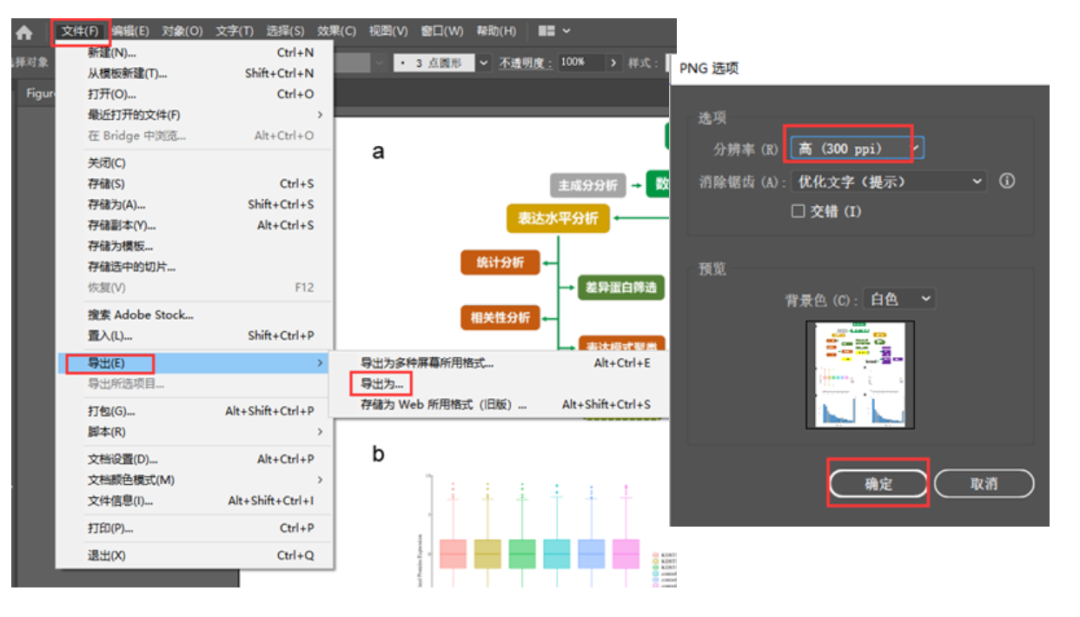
Task: Open the 背景色 background color dropdown
Action: [900, 299]
